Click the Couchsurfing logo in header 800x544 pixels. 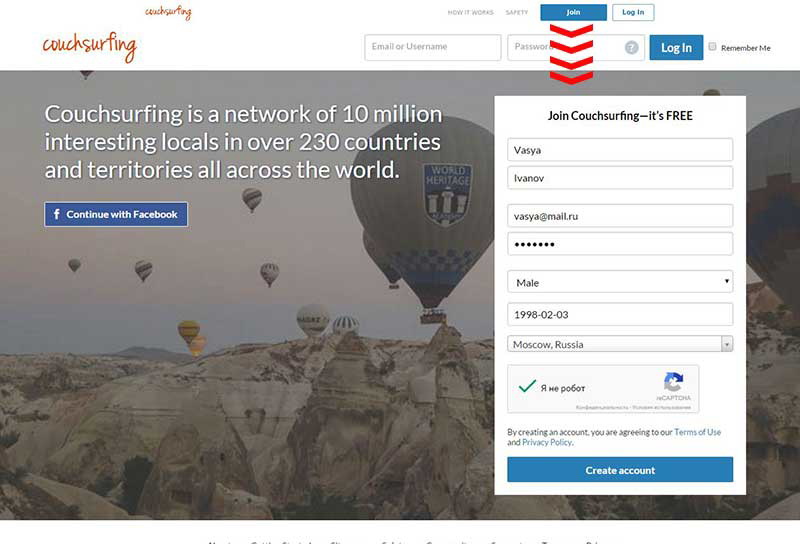tap(90, 47)
